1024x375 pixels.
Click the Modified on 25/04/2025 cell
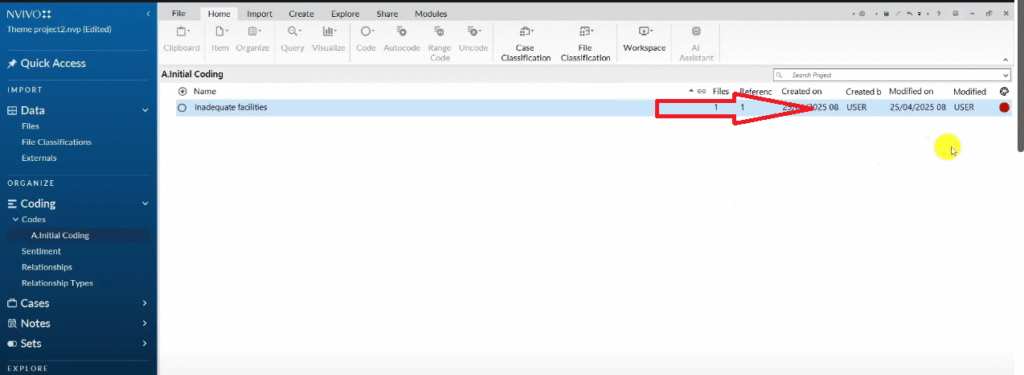918,107
